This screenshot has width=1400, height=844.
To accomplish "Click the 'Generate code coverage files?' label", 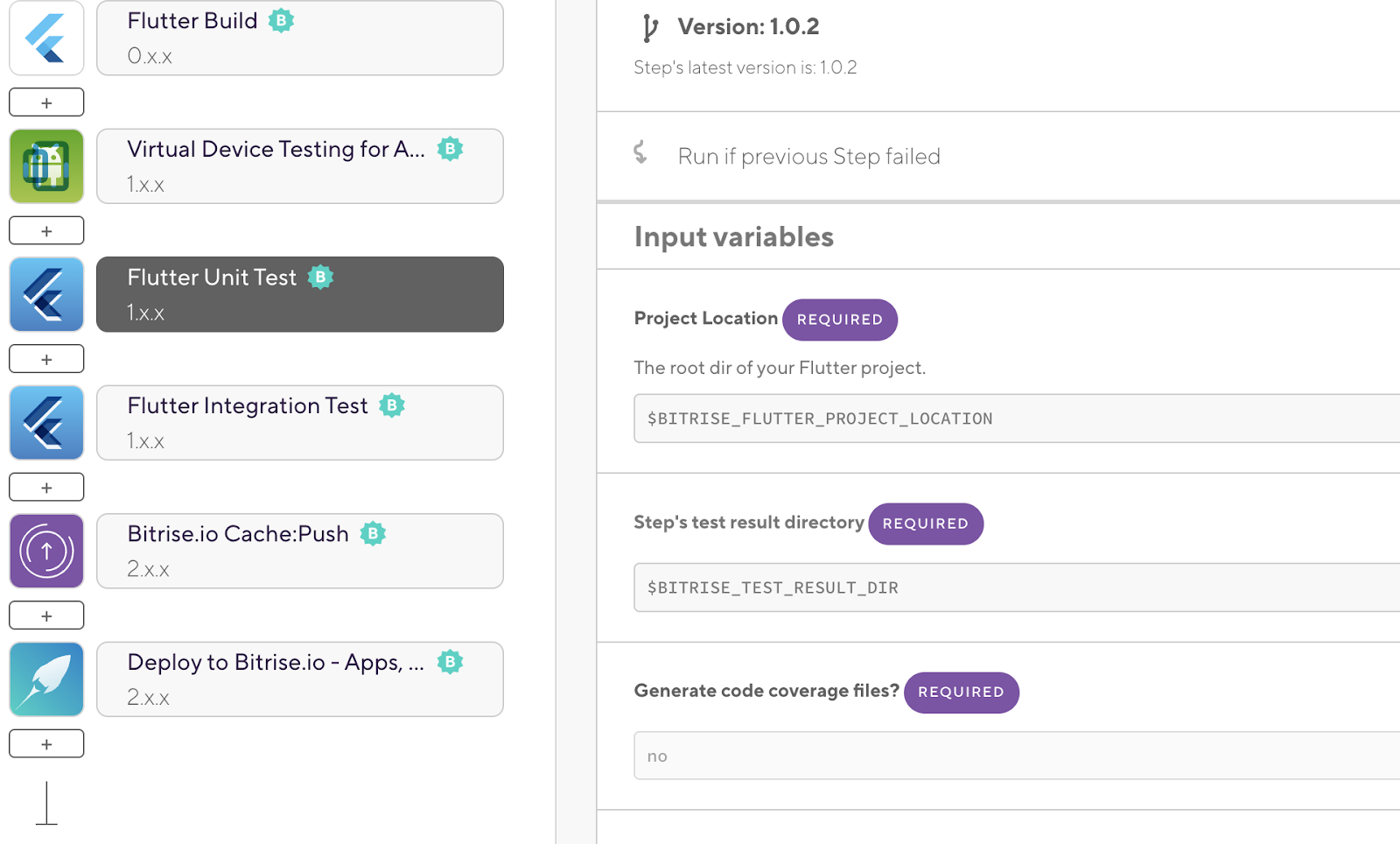I will coord(766,691).
